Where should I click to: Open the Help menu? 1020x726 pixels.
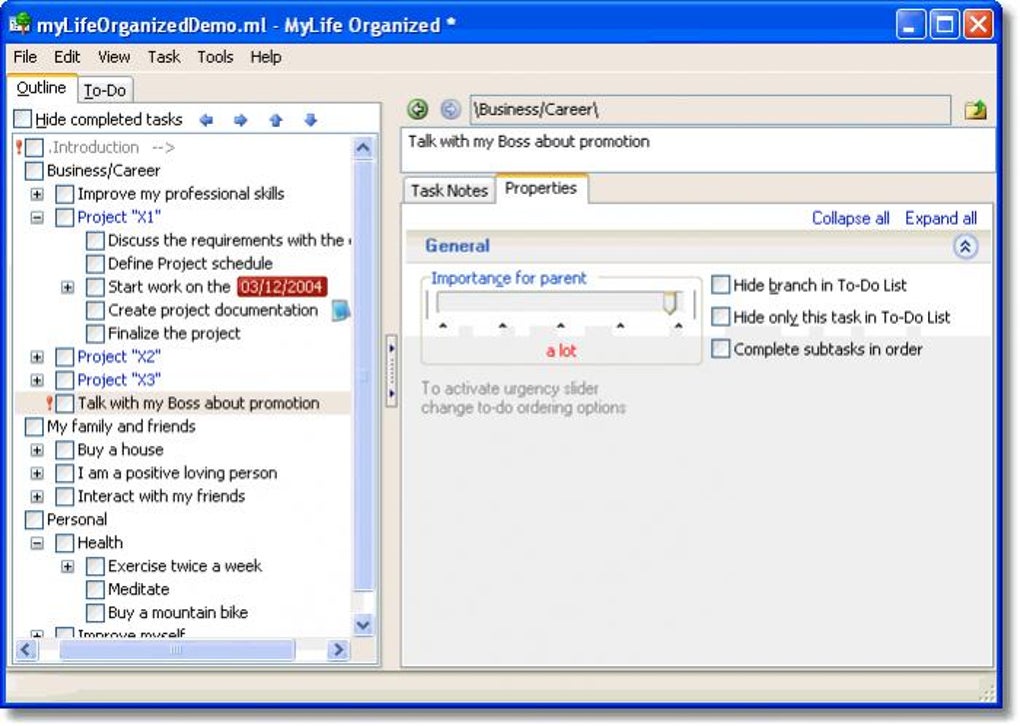click(266, 57)
